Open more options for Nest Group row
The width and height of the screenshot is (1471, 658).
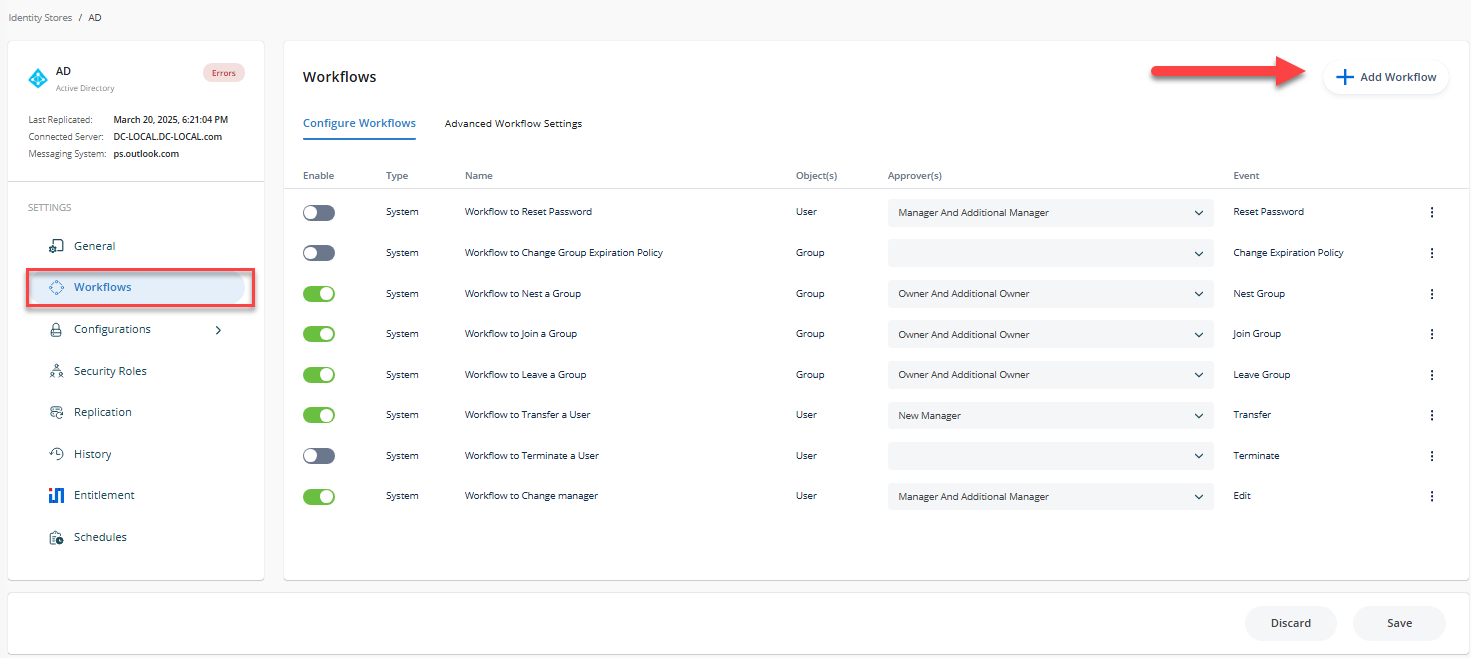point(1432,294)
